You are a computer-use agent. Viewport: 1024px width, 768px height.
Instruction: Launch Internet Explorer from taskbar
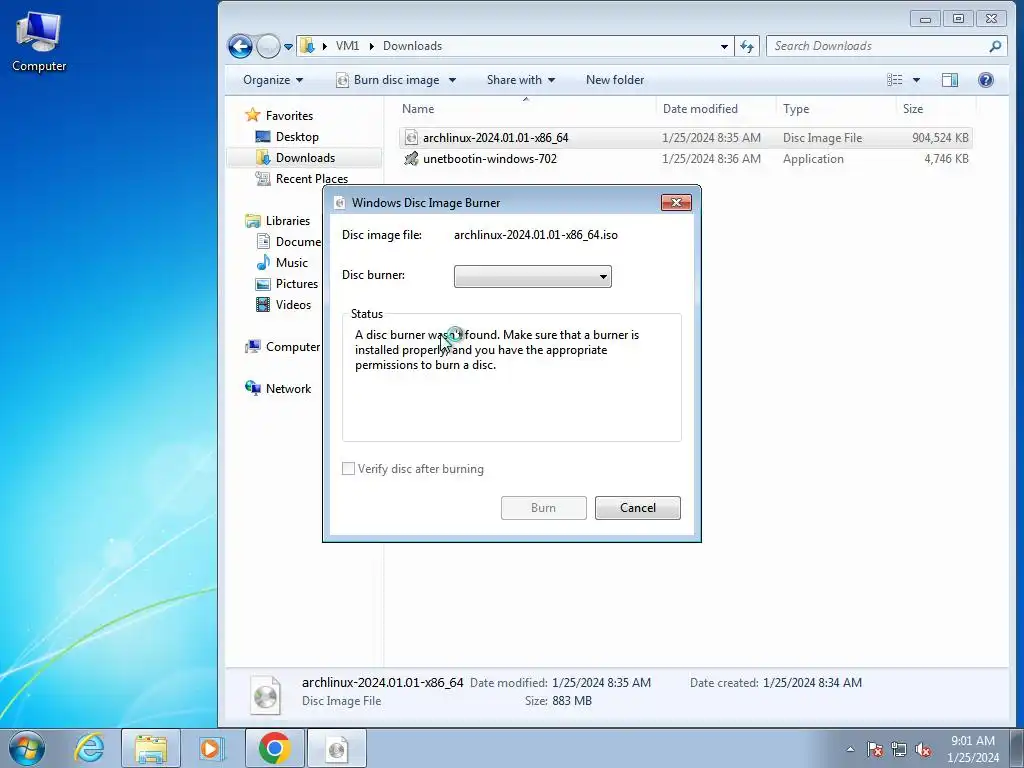(x=89, y=748)
